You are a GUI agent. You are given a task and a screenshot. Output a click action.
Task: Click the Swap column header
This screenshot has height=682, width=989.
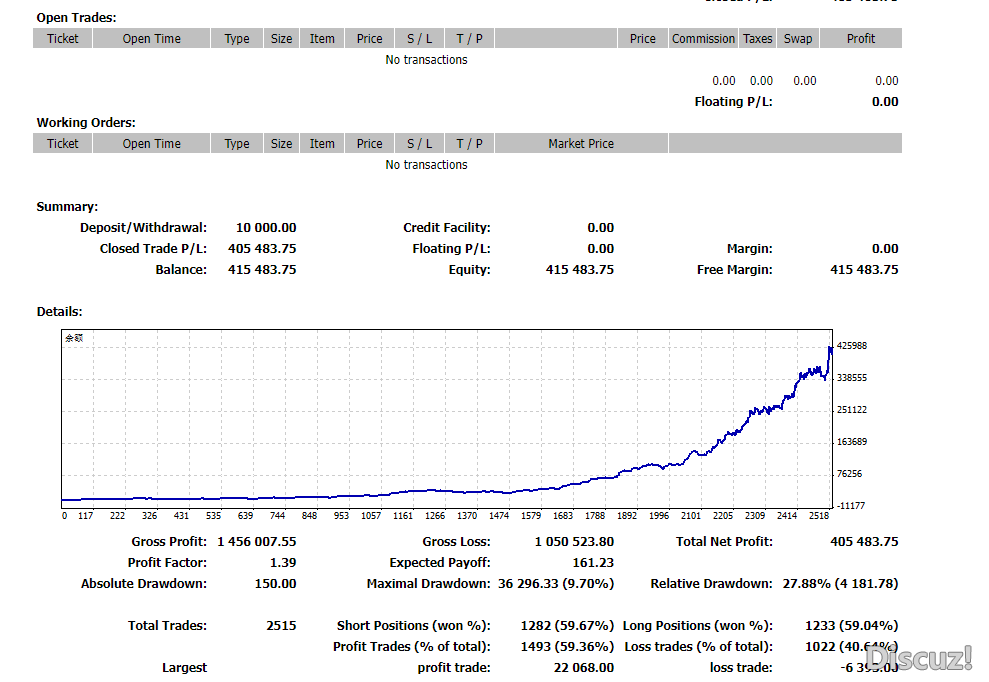click(x=798, y=38)
